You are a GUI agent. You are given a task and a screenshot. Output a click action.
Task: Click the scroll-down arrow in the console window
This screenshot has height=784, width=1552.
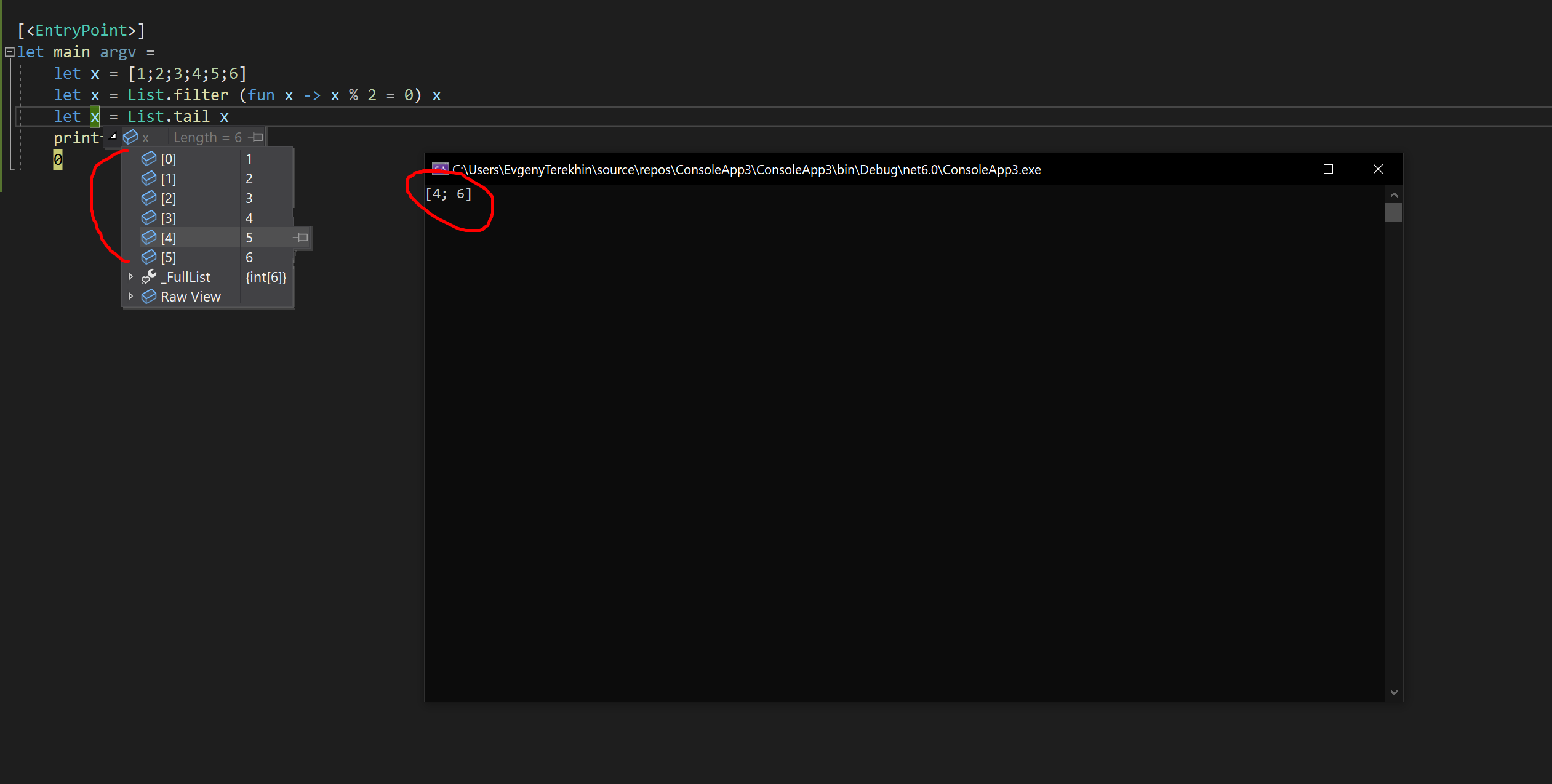click(x=1393, y=692)
